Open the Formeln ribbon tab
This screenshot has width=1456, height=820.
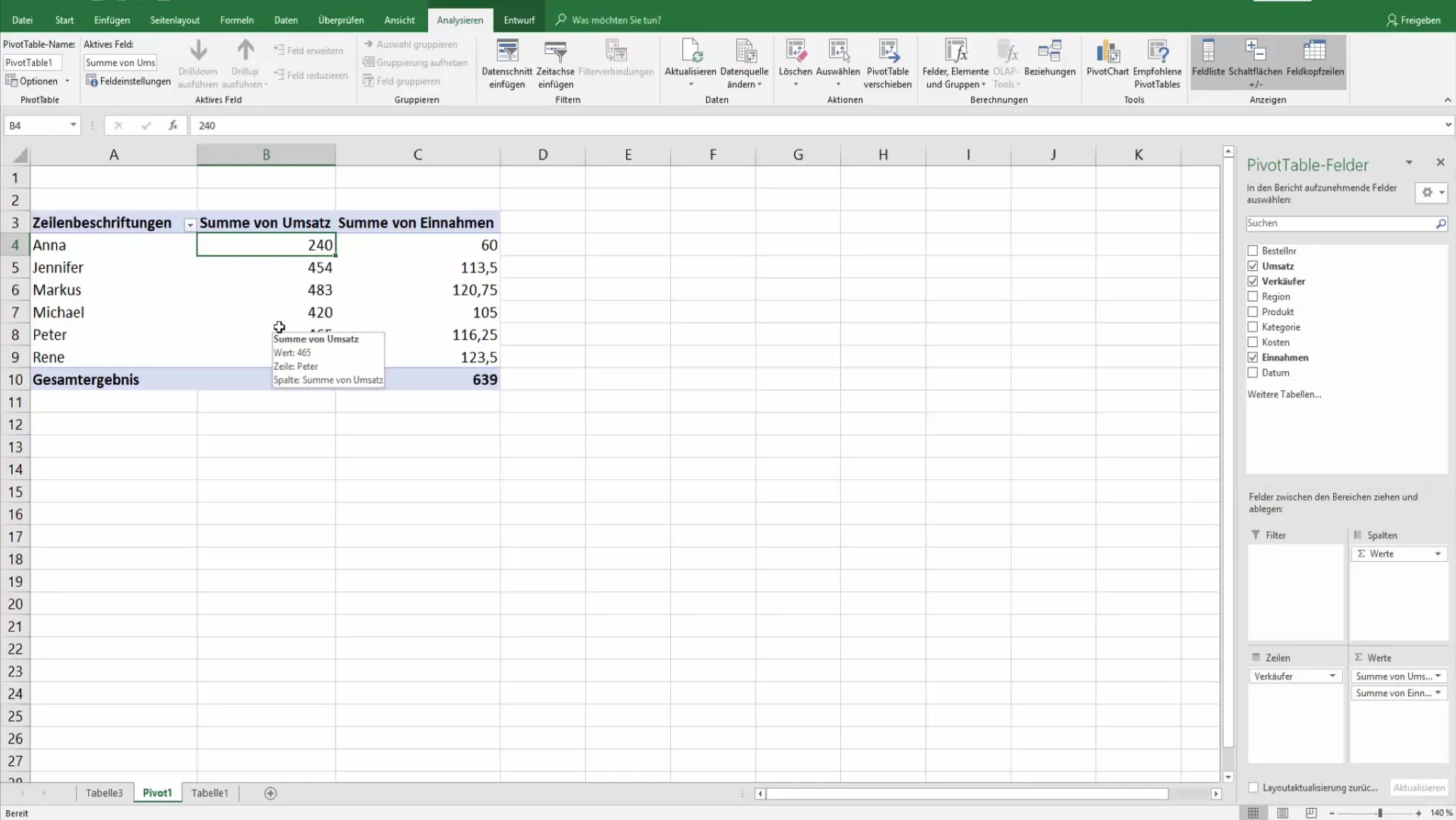tap(237, 20)
